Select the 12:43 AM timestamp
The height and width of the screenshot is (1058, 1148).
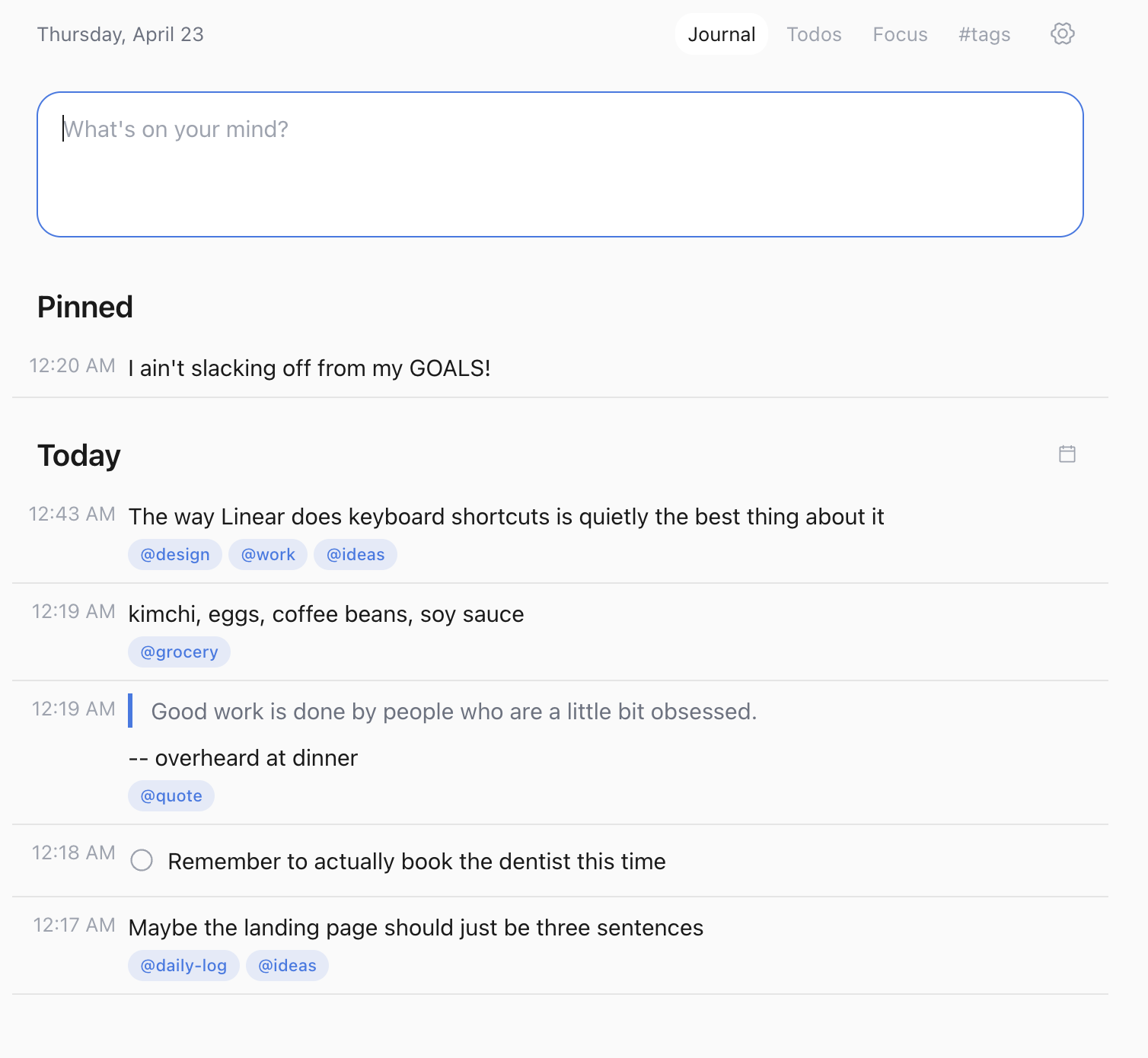[72, 515]
